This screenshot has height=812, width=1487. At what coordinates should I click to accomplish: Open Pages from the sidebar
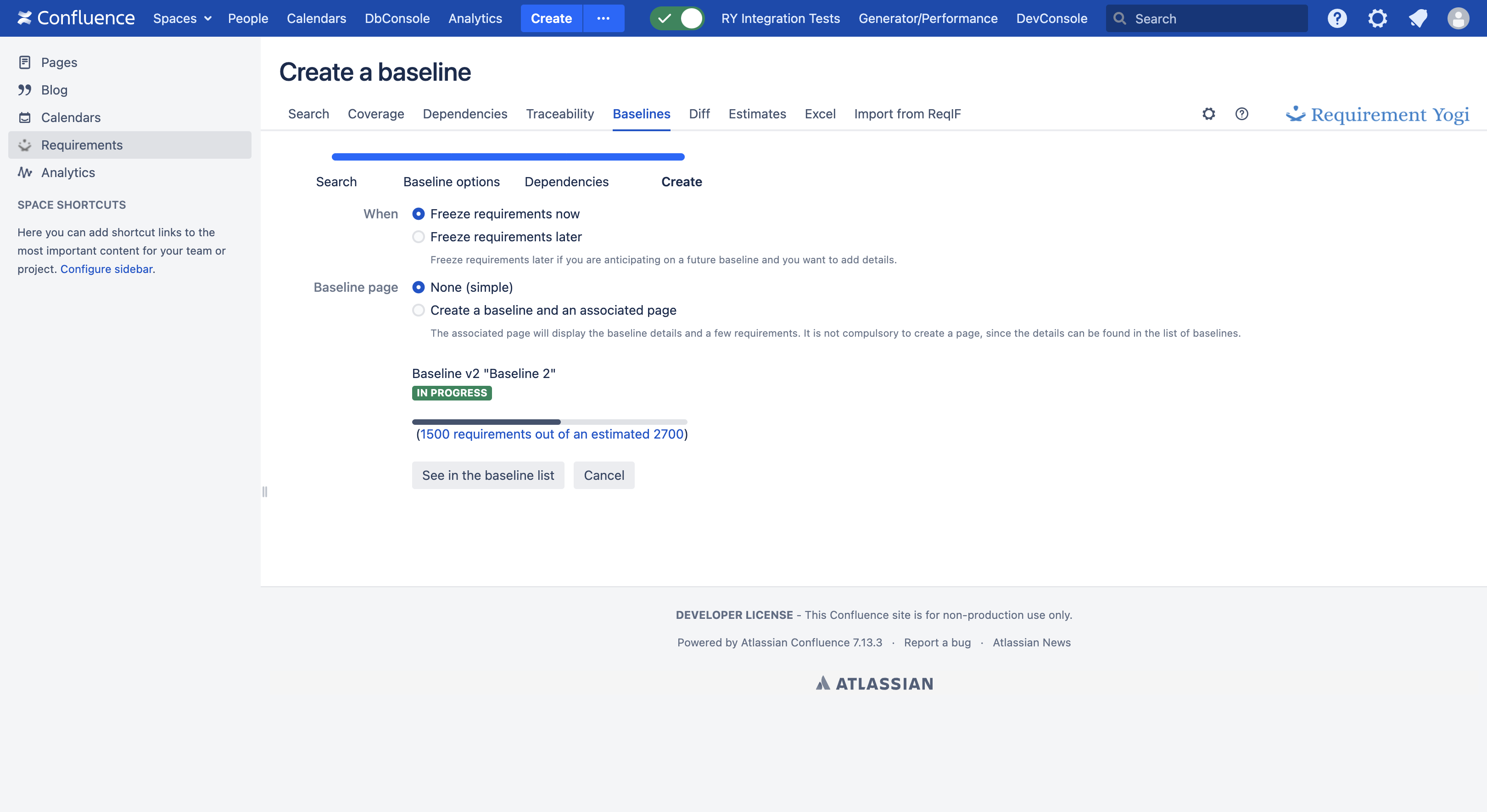tap(59, 62)
